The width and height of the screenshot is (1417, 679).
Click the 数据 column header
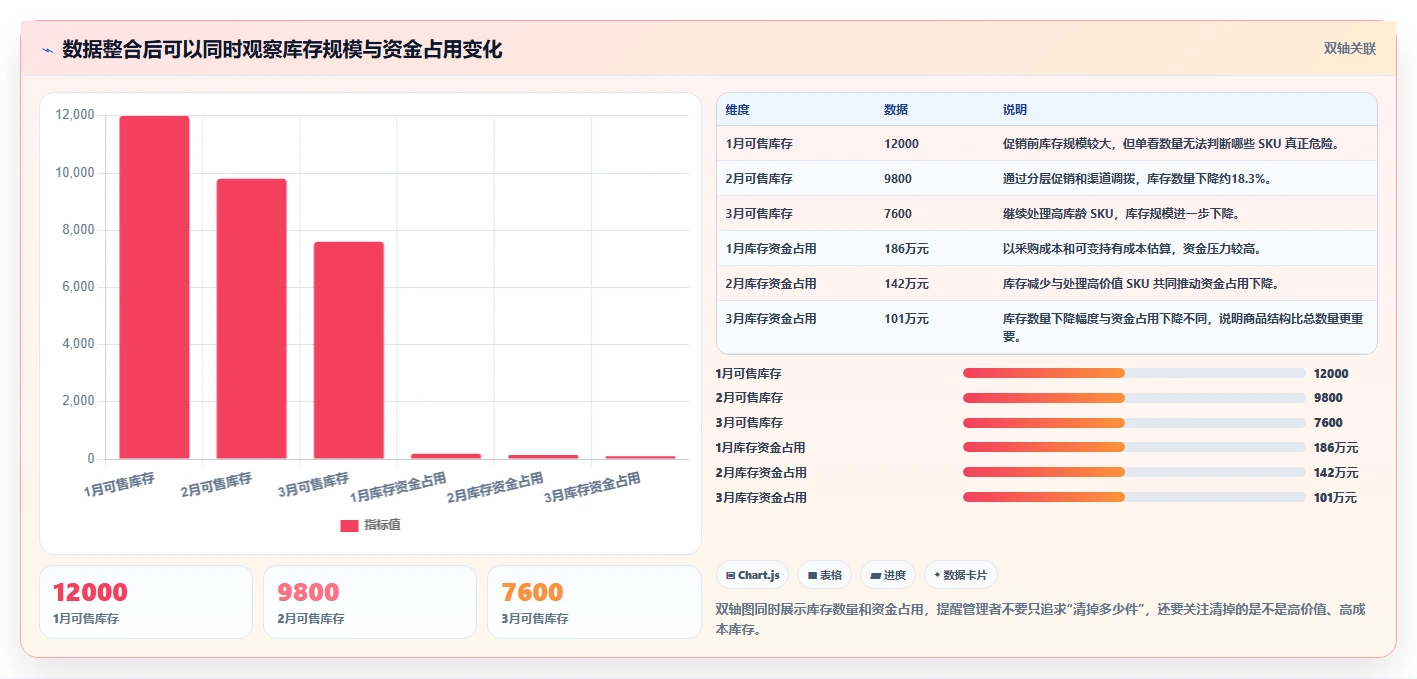pyautogui.click(x=896, y=110)
